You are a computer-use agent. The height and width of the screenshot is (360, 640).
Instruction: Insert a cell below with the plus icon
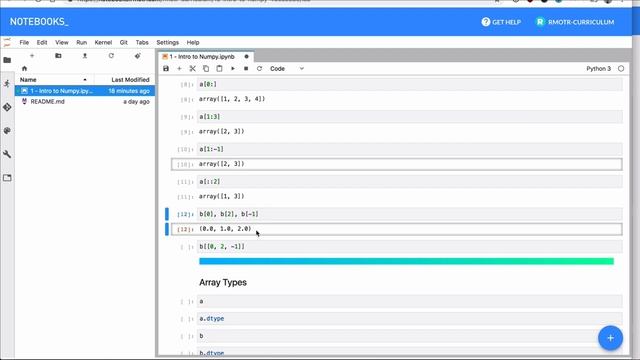point(179,69)
